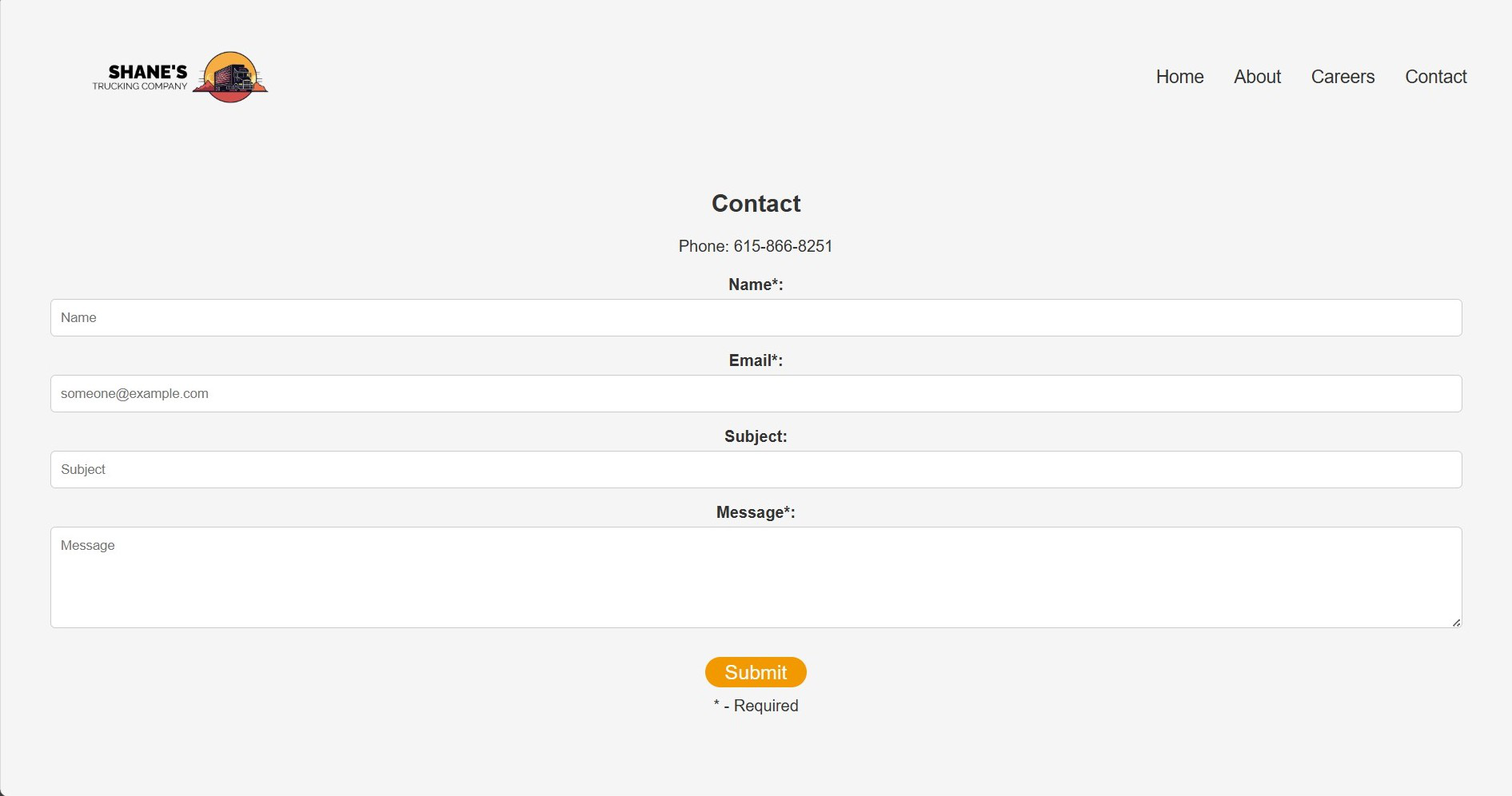Screen dimensions: 1512x796
Task: Click the "* - Required" note
Action: (x=756, y=706)
